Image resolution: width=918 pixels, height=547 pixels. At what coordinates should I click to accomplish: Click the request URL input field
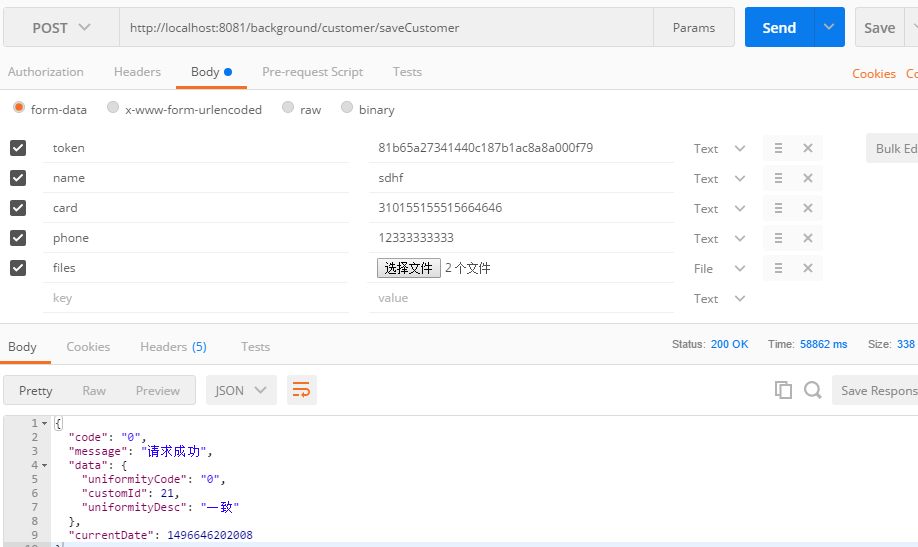[386, 28]
